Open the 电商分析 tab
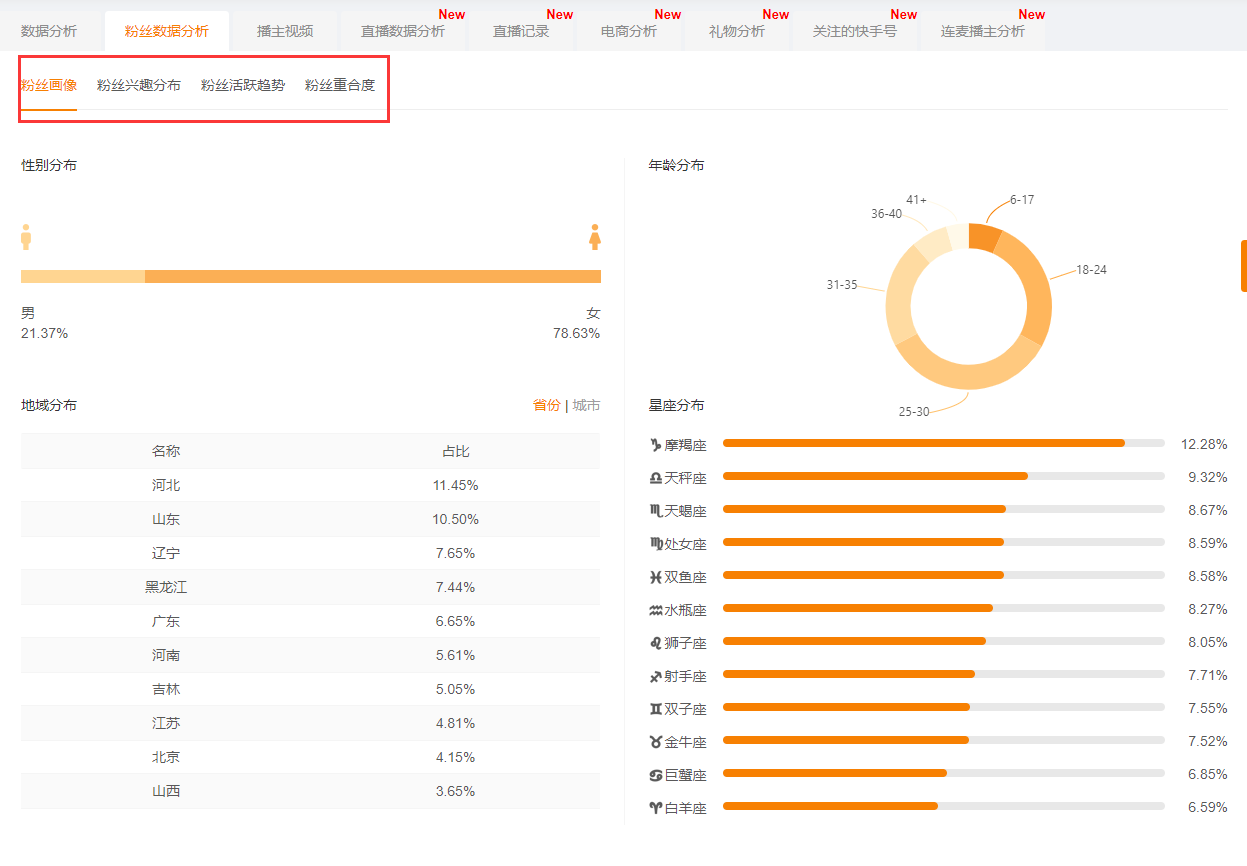 pyautogui.click(x=629, y=31)
